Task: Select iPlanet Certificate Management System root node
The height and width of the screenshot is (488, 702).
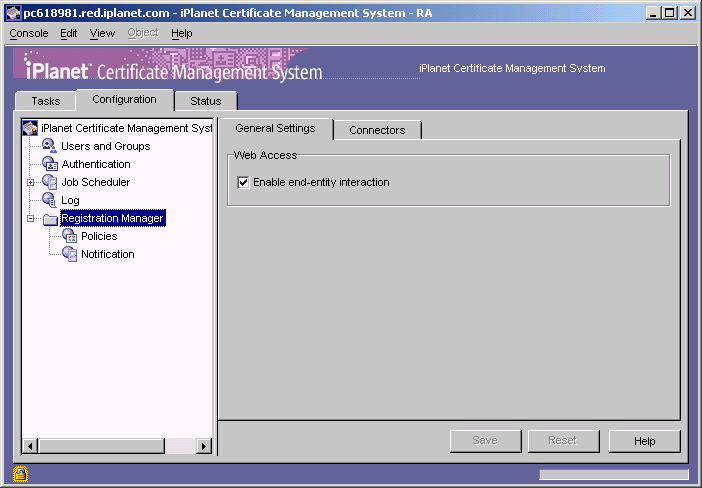Action: pyautogui.click(x=127, y=128)
